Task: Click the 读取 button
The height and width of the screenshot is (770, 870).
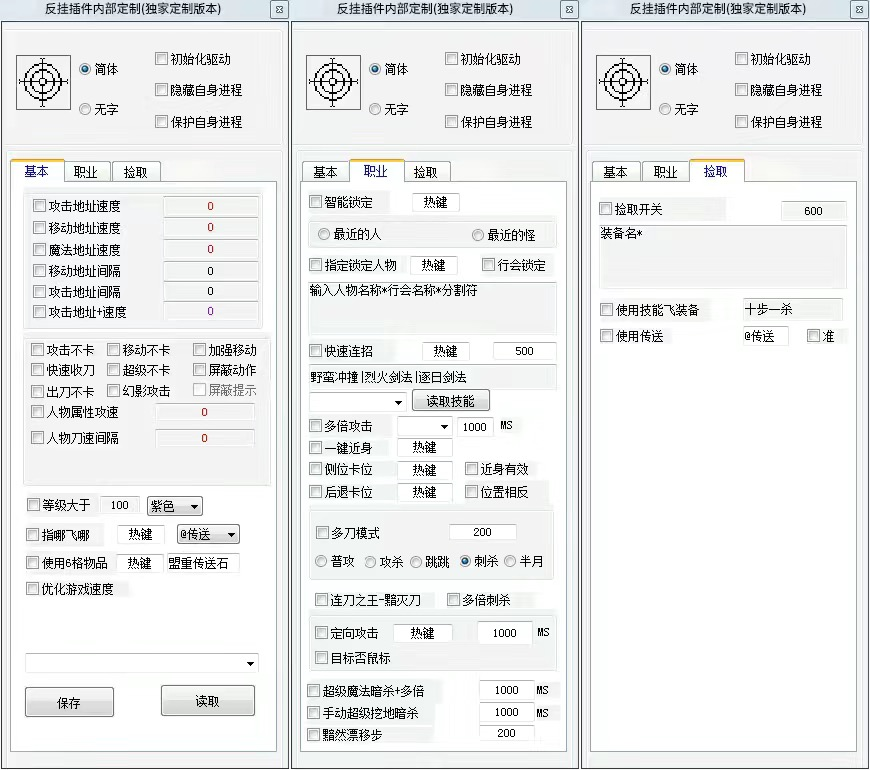Action: [208, 701]
